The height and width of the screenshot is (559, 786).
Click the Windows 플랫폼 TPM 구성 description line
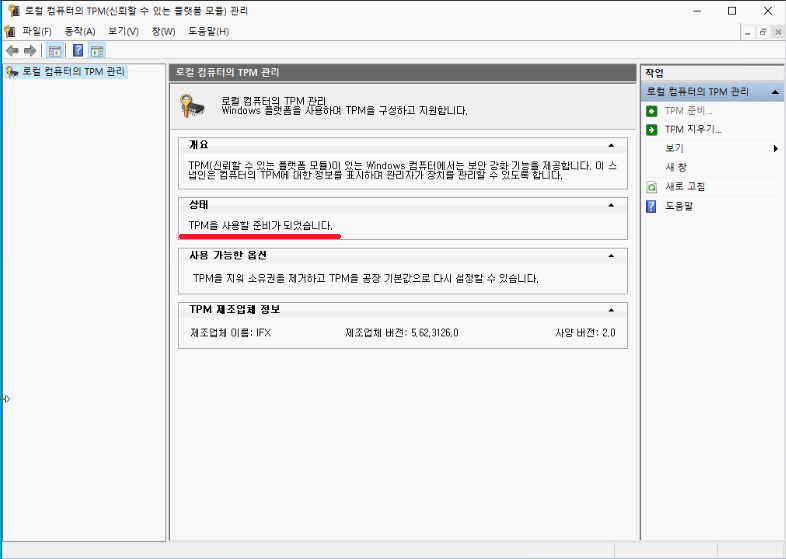click(344, 110)
